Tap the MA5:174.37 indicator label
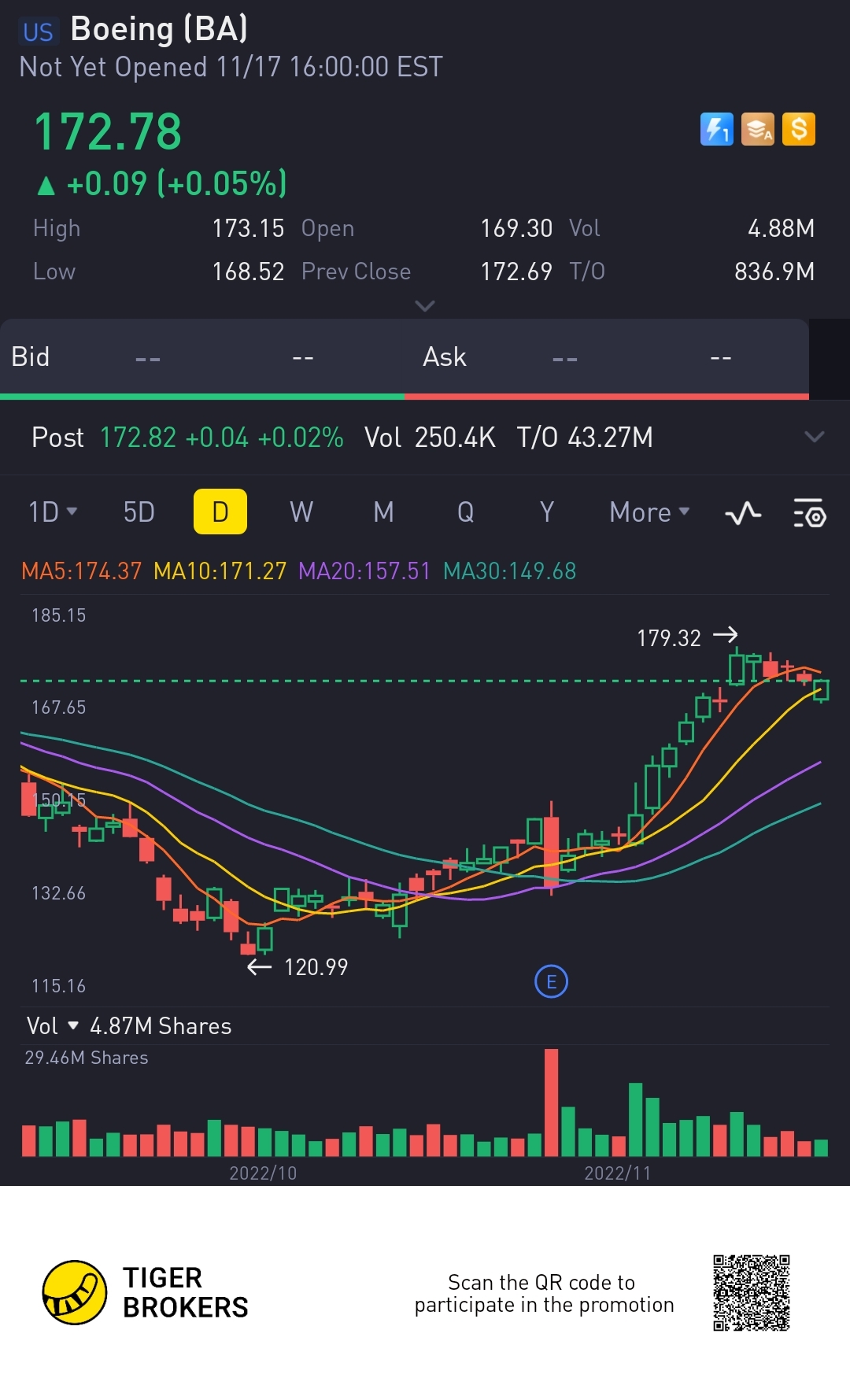Screen dimensions: 850x1400 [x=81, y=571]
